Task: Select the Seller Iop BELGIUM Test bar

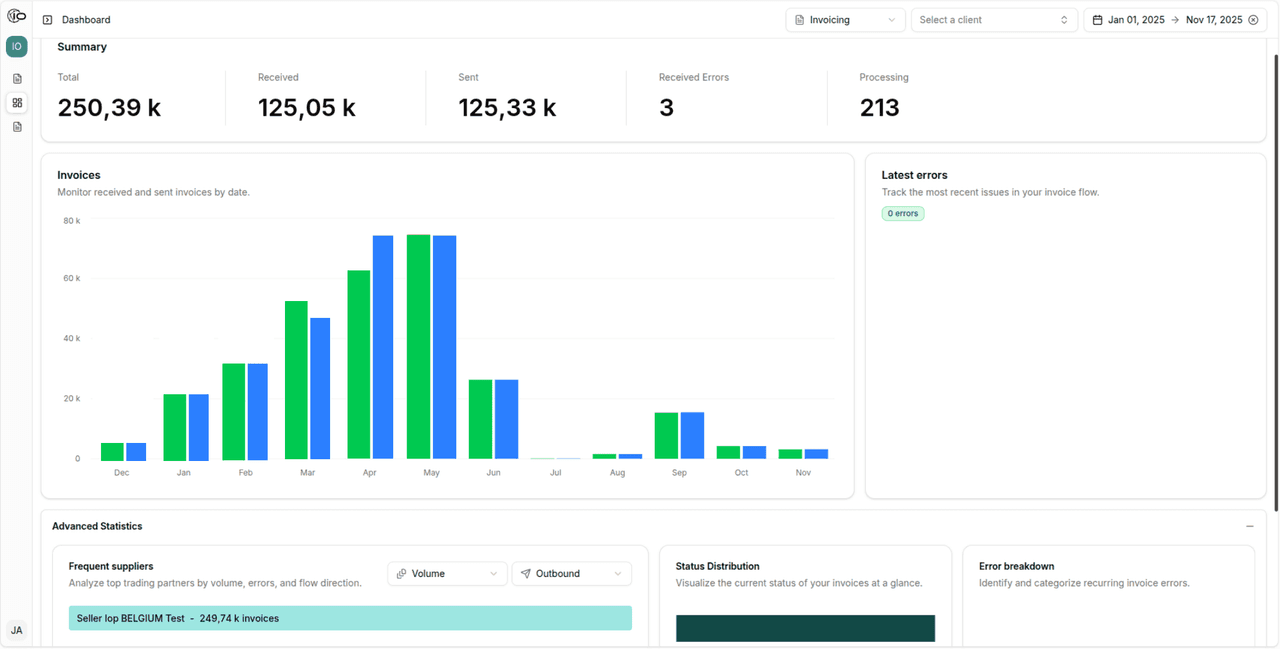Action: 350,618
